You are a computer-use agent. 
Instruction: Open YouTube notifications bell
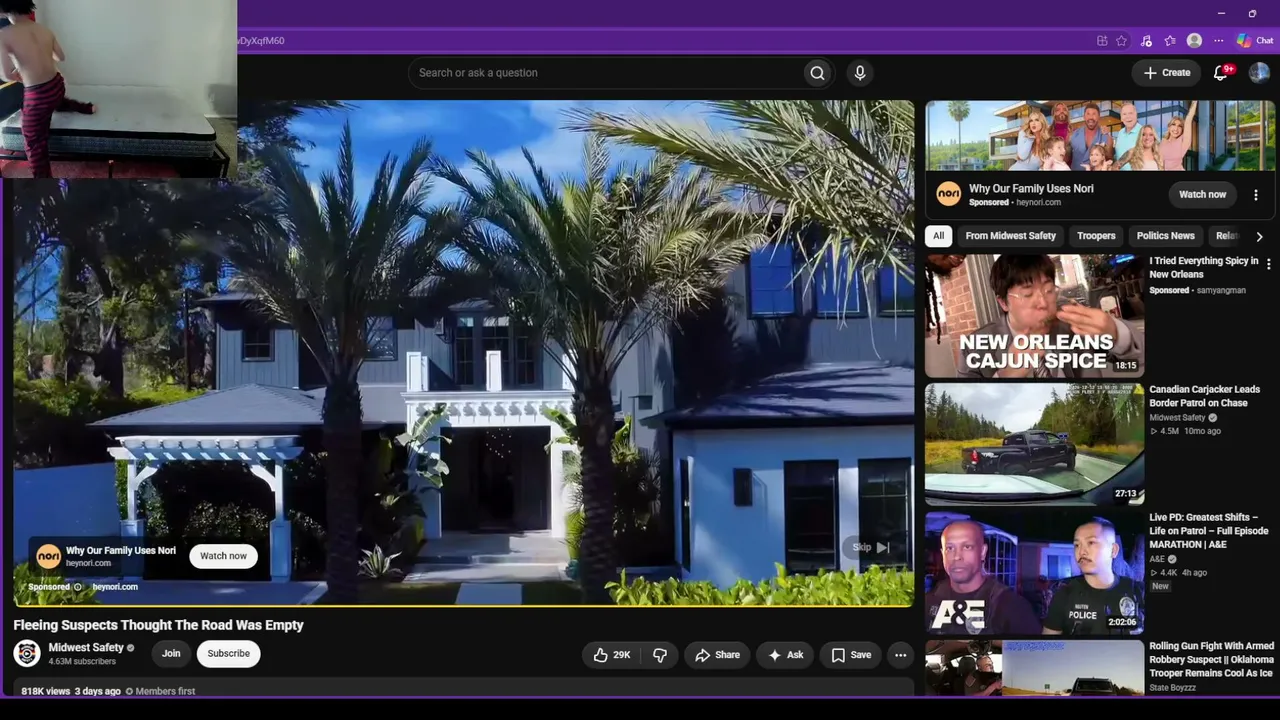tap(1220, 73)
